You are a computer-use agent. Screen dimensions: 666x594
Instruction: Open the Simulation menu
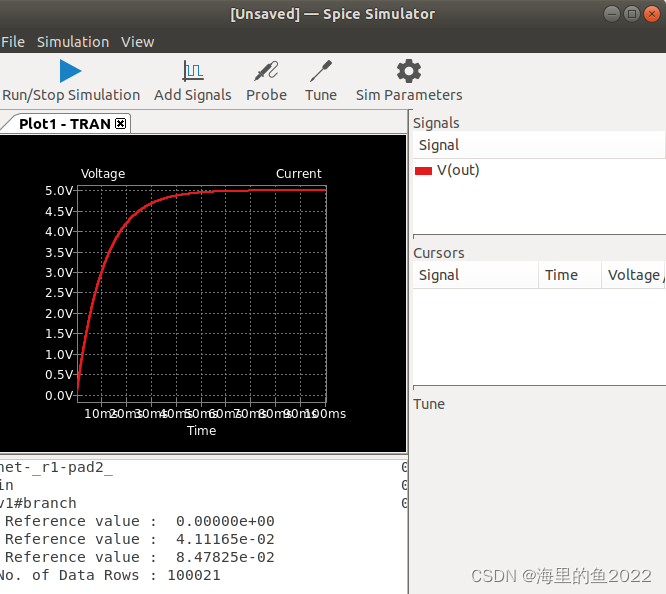tap(73, 42)
